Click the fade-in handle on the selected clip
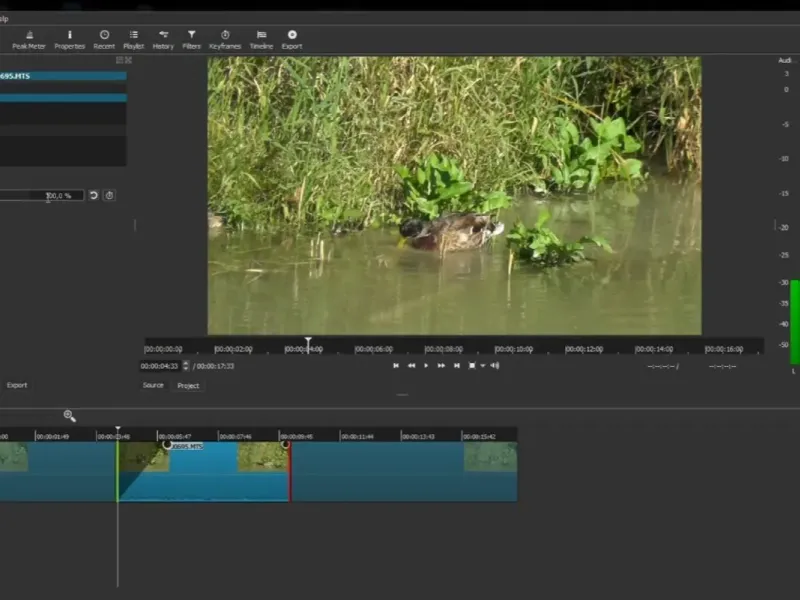 click(167, 445)
